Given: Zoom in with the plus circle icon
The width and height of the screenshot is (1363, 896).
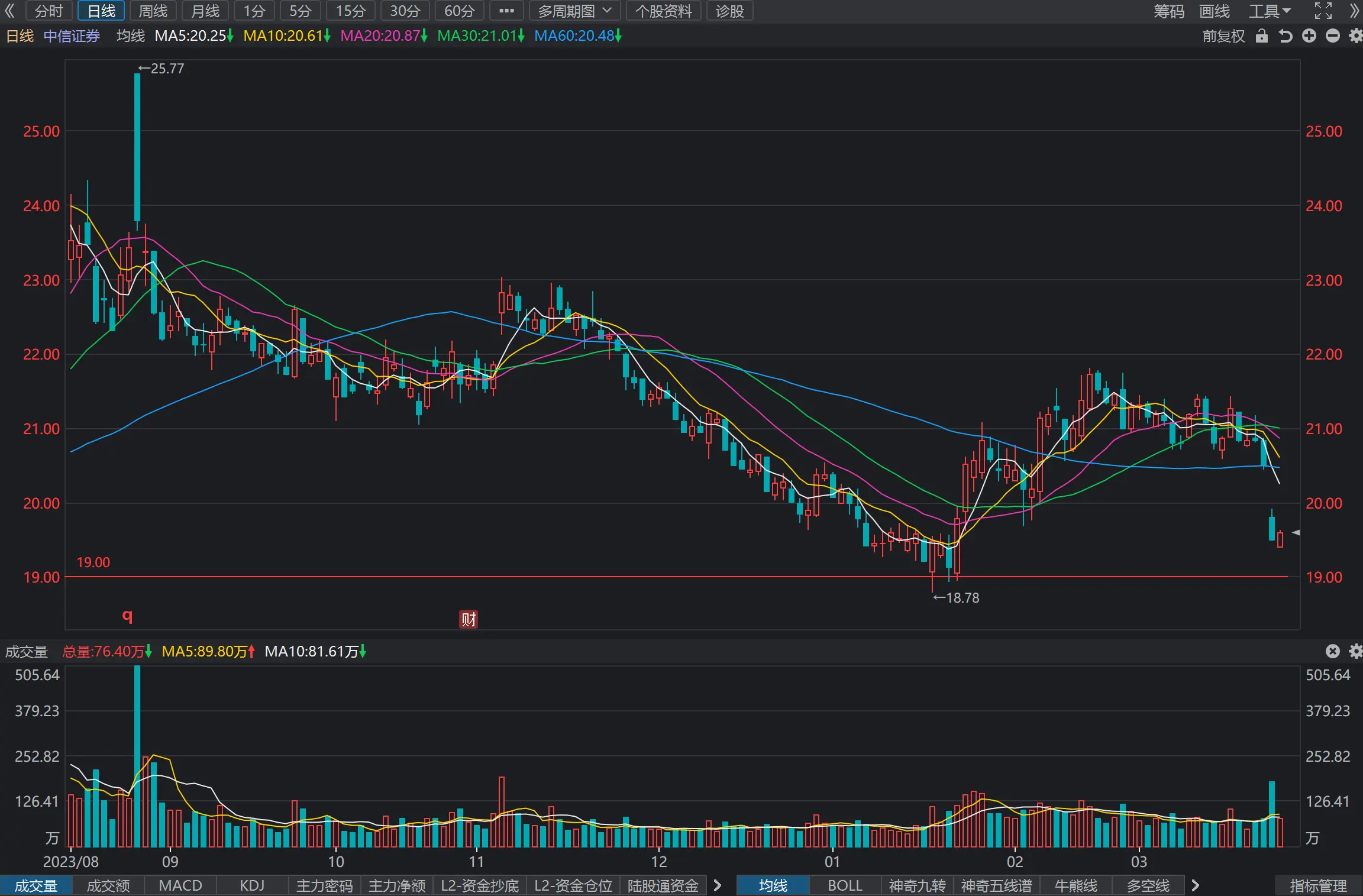Looking at the screenshot, I should pyautogui.click(x=1309, y=36).
